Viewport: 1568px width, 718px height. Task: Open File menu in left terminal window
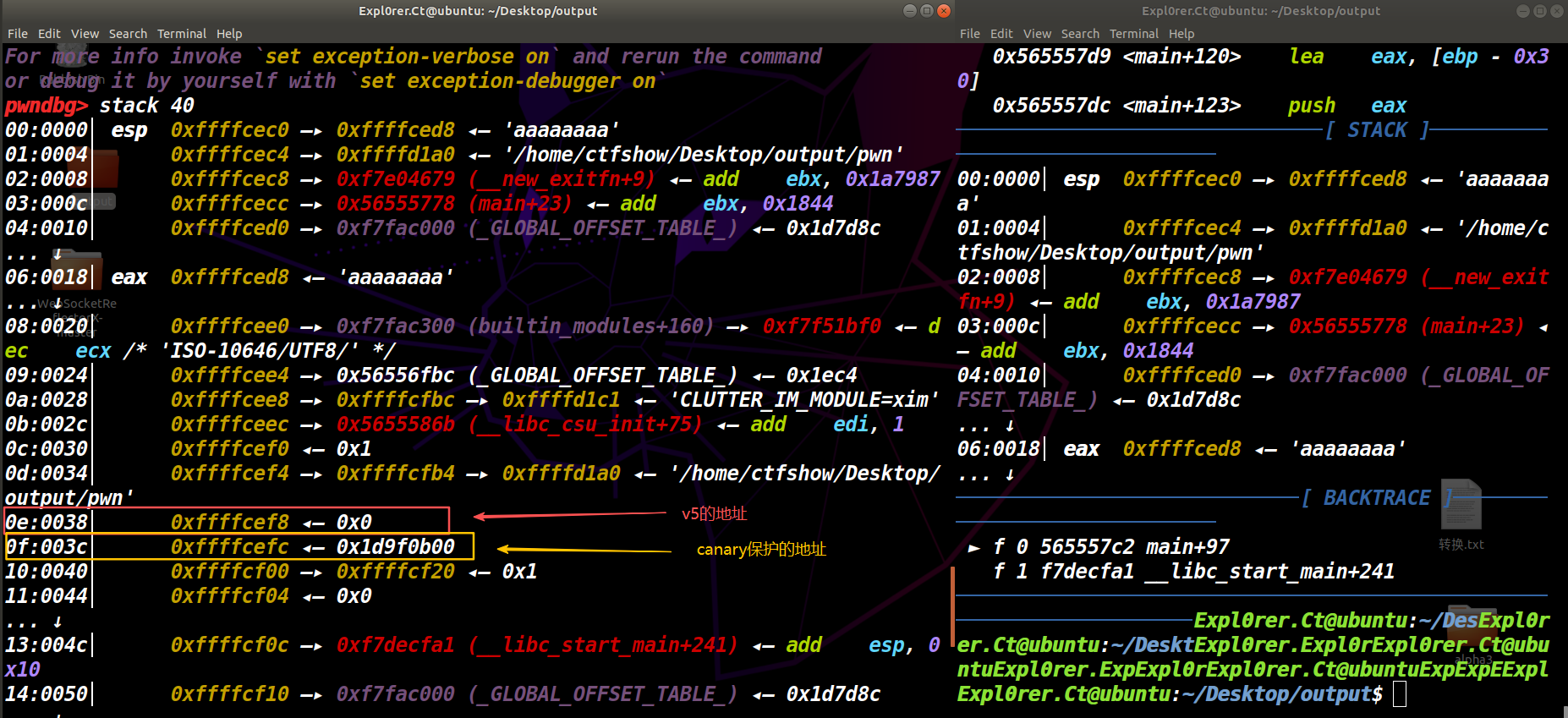pos(17,34)
